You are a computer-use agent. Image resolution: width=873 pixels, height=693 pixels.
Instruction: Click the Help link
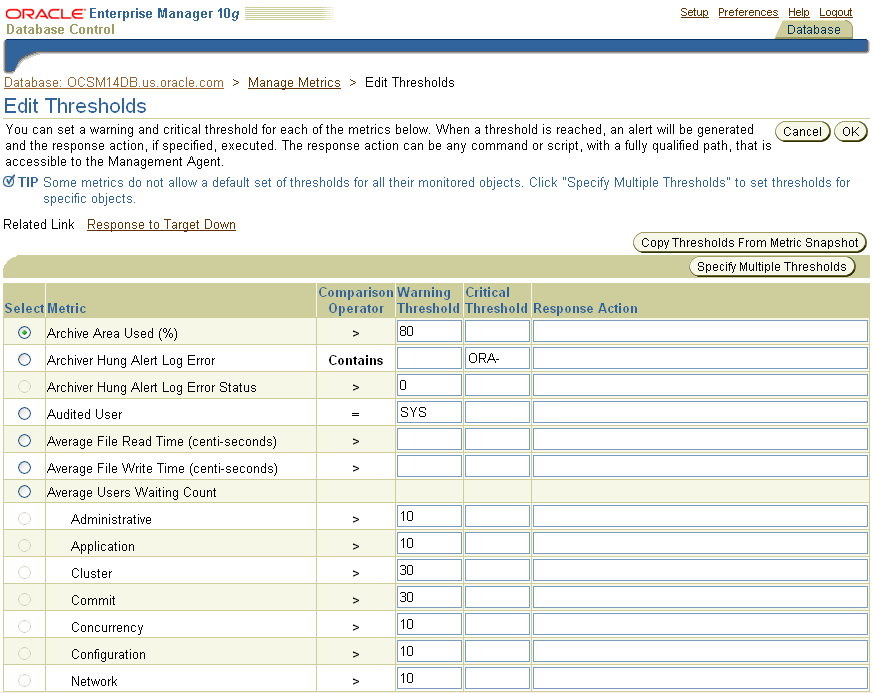click(798, 12)
